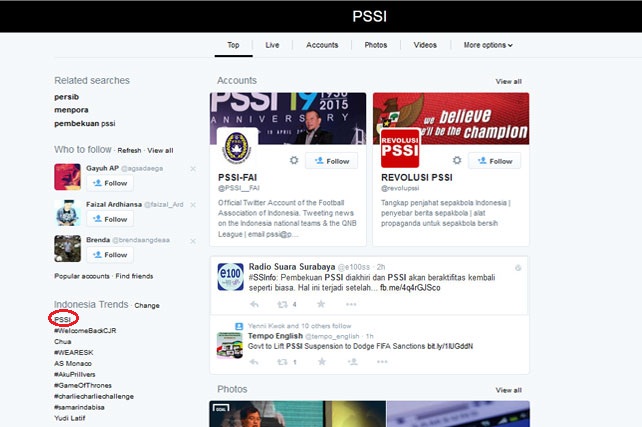This screenshot has width=642, height=427.
Task: Open Gayuh AP avatar
Action: tap(68, 177)
